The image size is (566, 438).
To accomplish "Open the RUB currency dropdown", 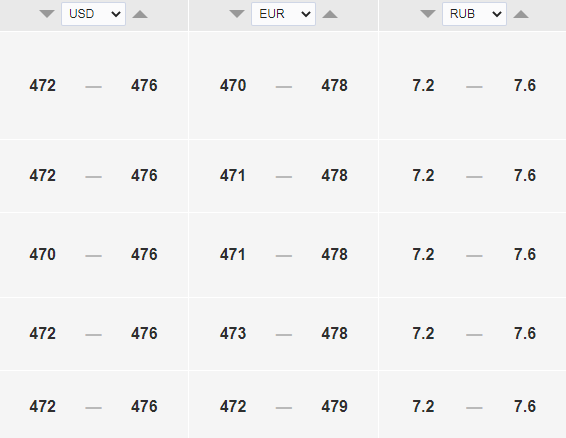I will click(x=474, y=14).
